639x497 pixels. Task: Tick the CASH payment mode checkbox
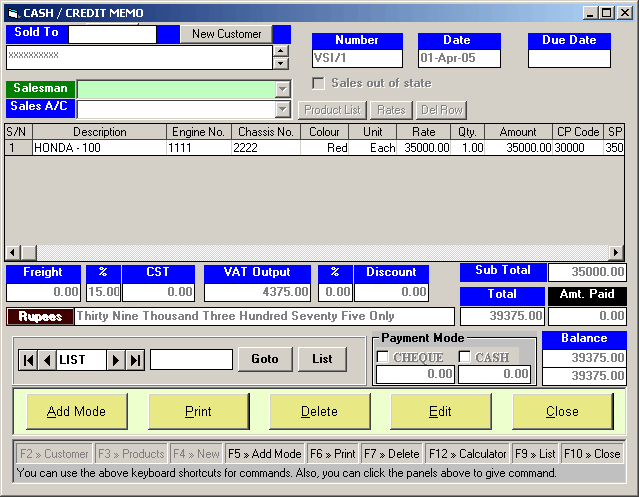[465, 357]
